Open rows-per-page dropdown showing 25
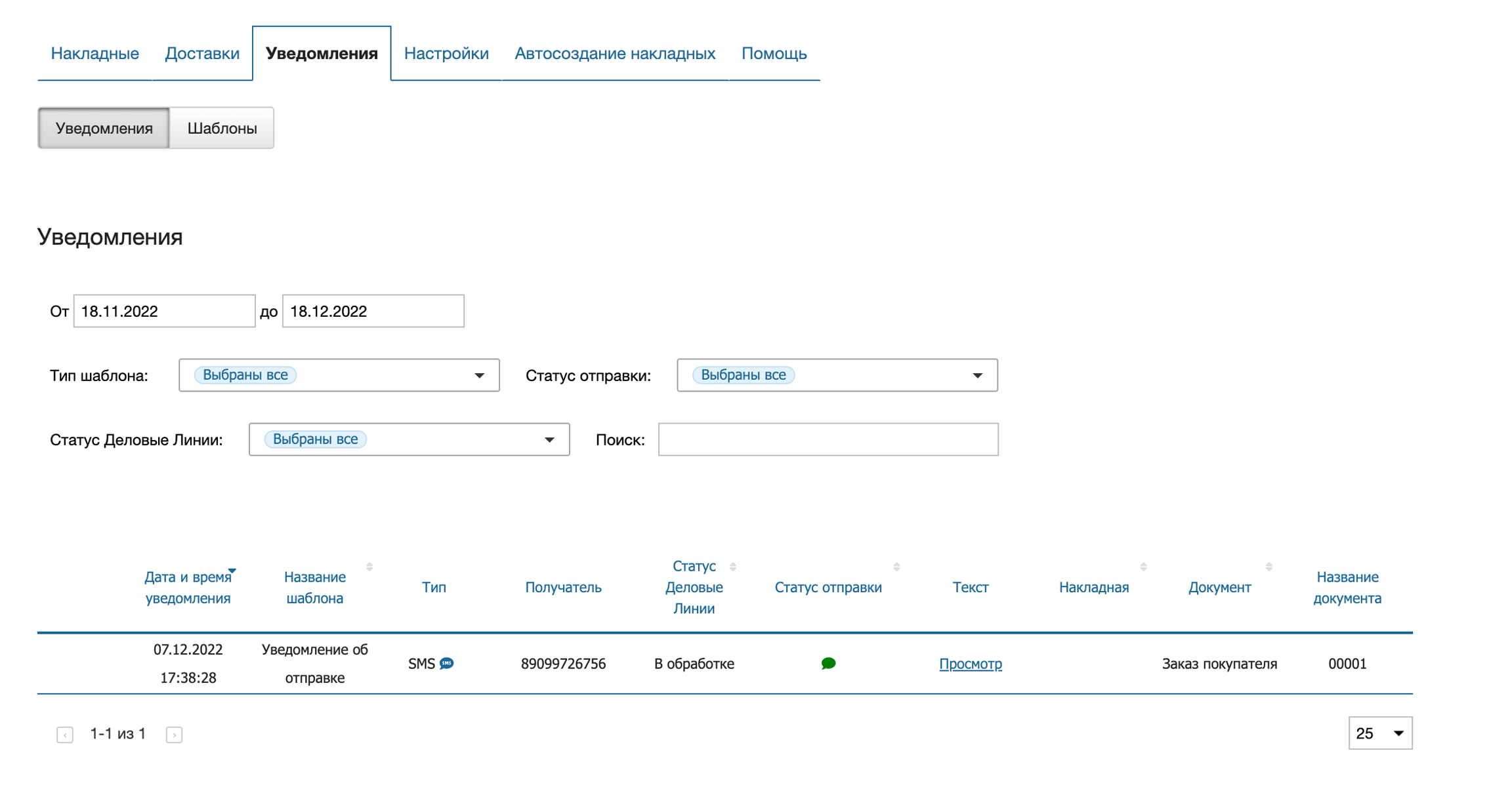Screen dimensions: 1512x812 pos(1379,733)
